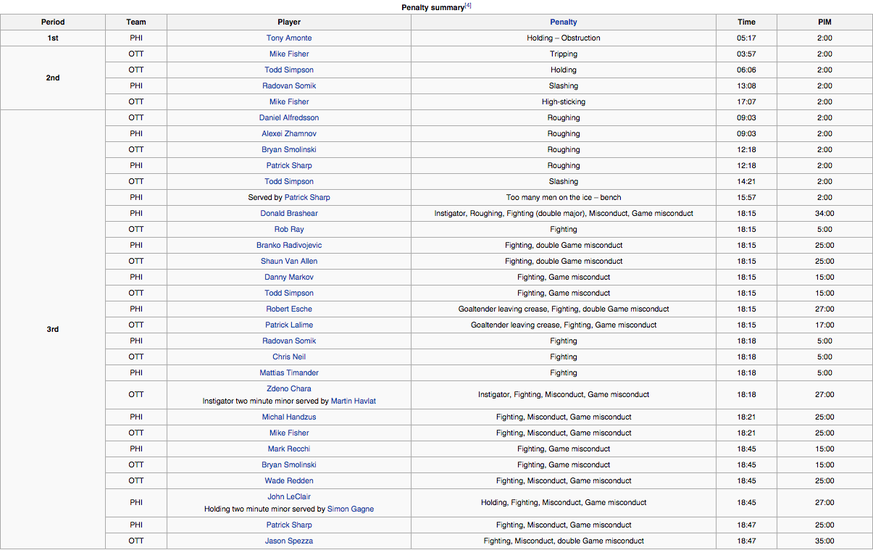Select the Alexei Zhamnov link
The height and width of the screenshot is (550, 873).
[x=289, y=134]
